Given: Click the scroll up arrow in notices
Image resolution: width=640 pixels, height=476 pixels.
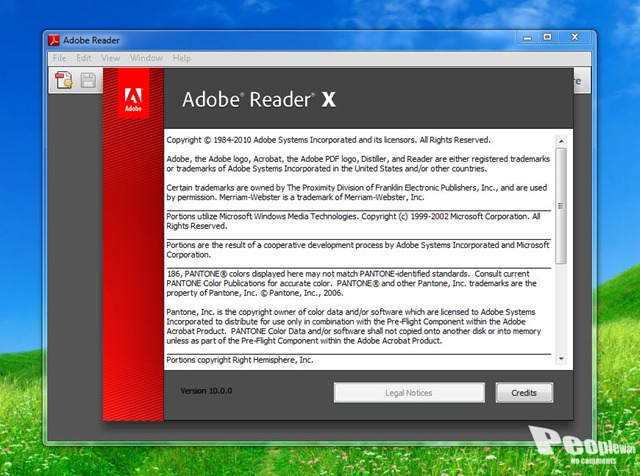Looking at the screenshot, I should point(561,141).
